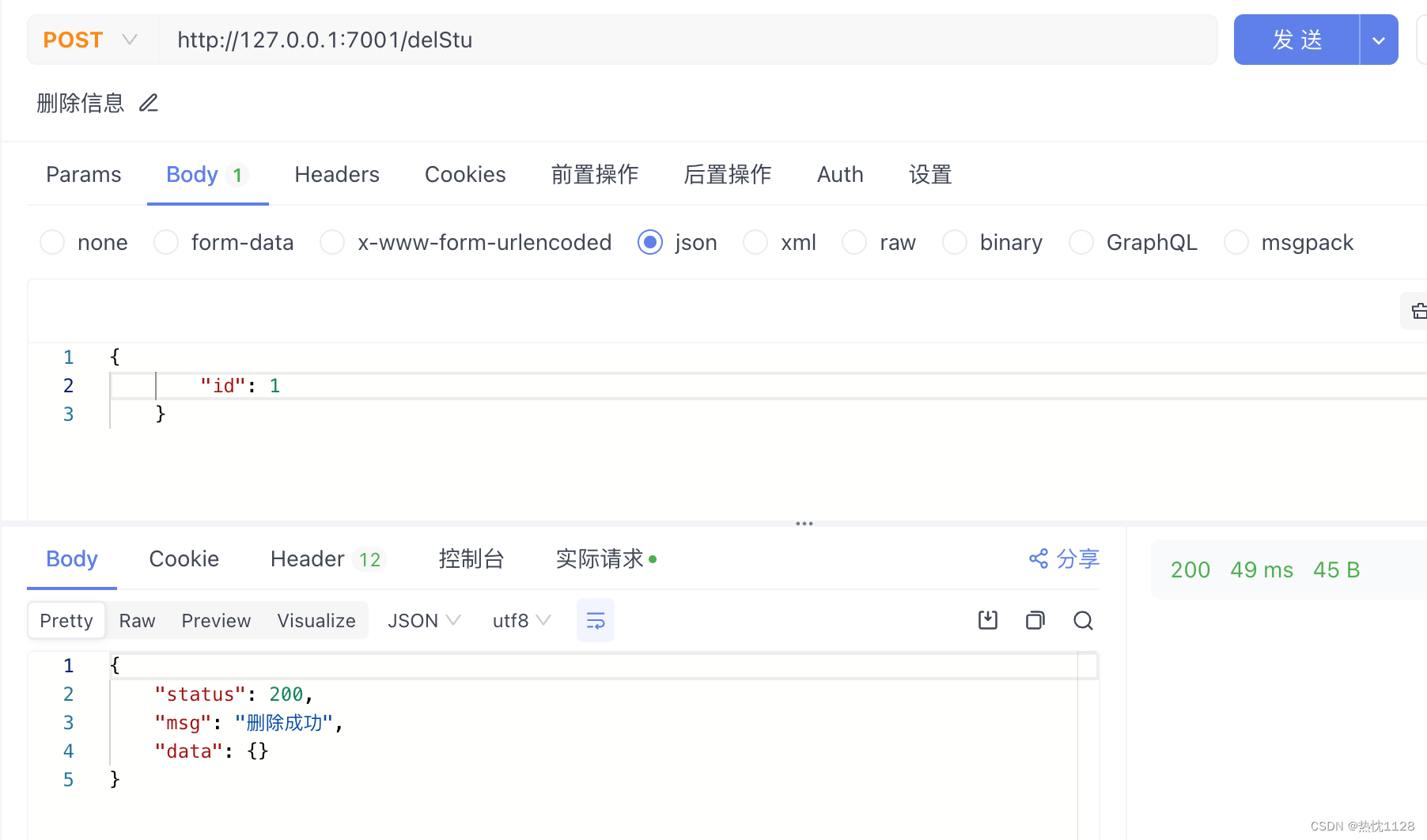This screenshot has height=840, width=1427.
Task: Click the "data": {} response line
Action: click(211, 751)
